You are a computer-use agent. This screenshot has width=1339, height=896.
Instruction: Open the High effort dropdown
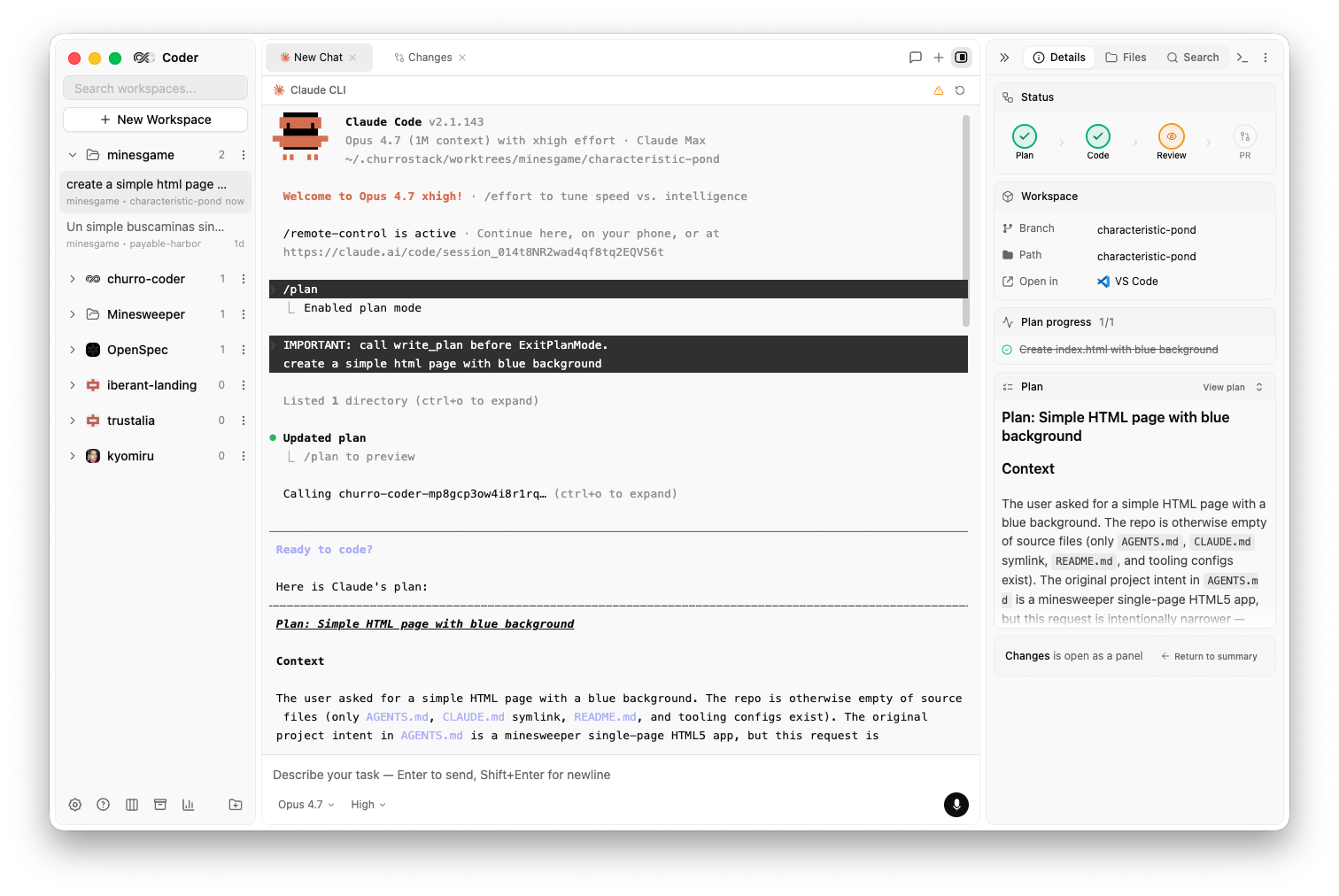tap(368, 805)
